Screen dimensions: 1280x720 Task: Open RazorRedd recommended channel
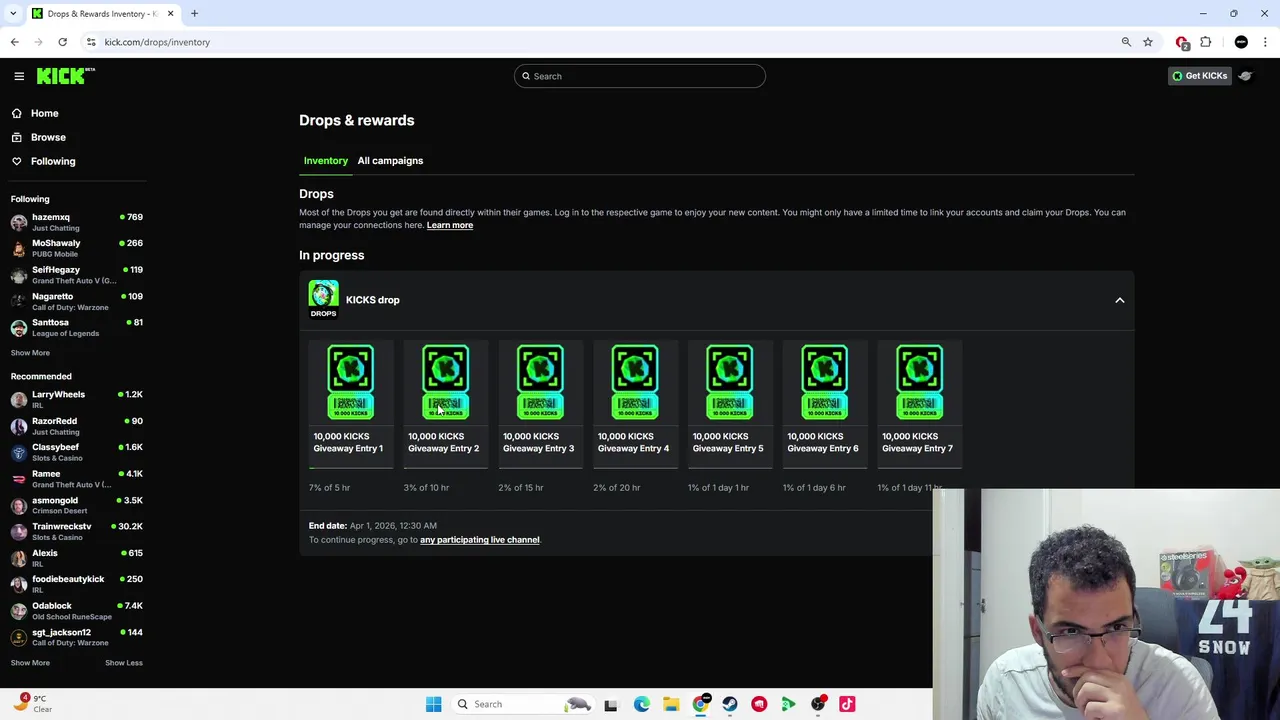pos(76,426)
